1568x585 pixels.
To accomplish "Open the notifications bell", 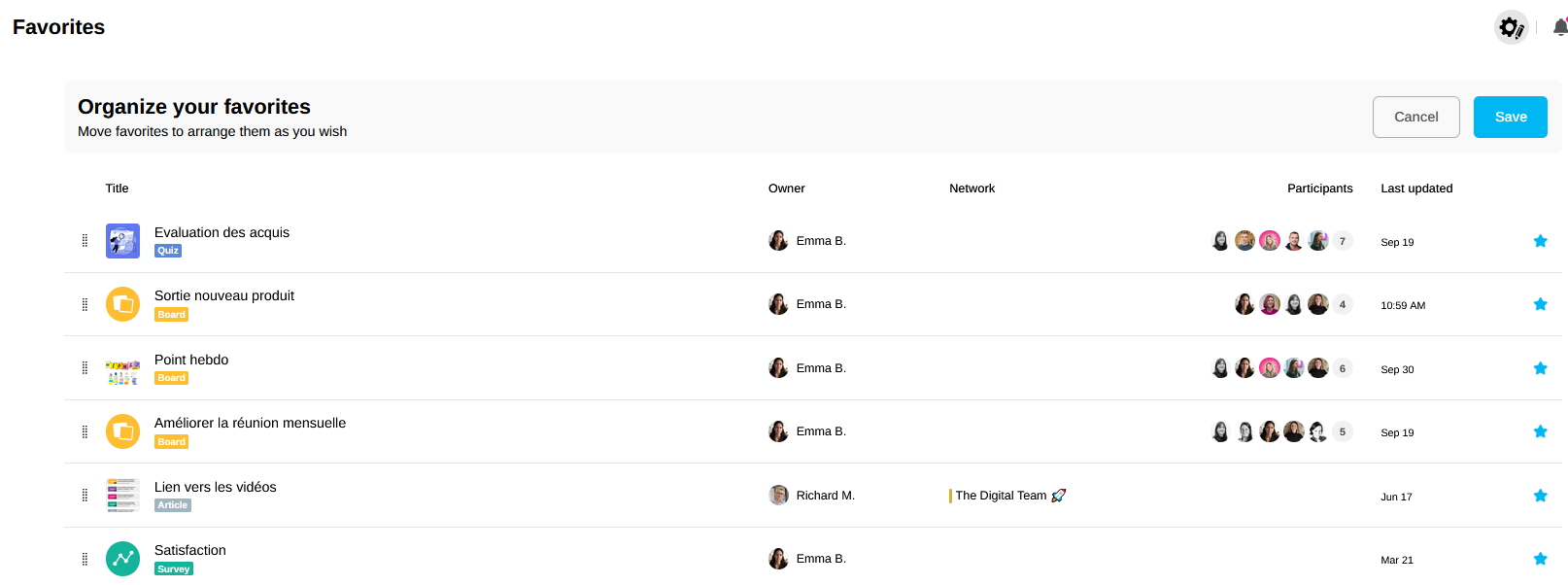I will 1559,27.
